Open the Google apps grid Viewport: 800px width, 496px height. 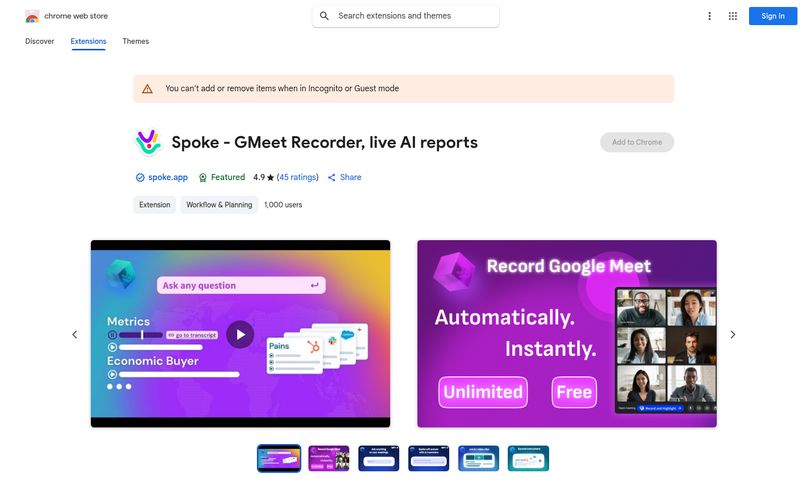[733, 16]
